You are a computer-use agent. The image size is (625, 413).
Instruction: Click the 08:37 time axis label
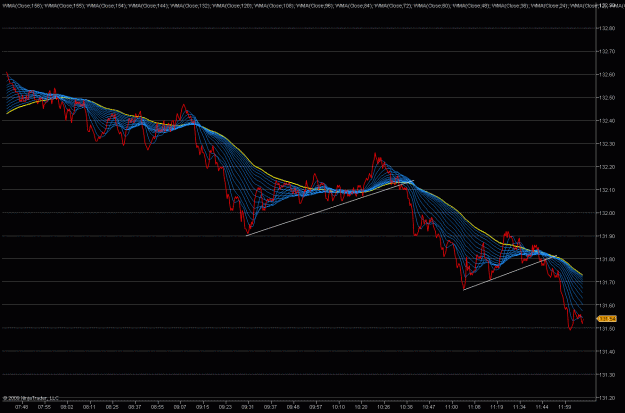[135, 407]
